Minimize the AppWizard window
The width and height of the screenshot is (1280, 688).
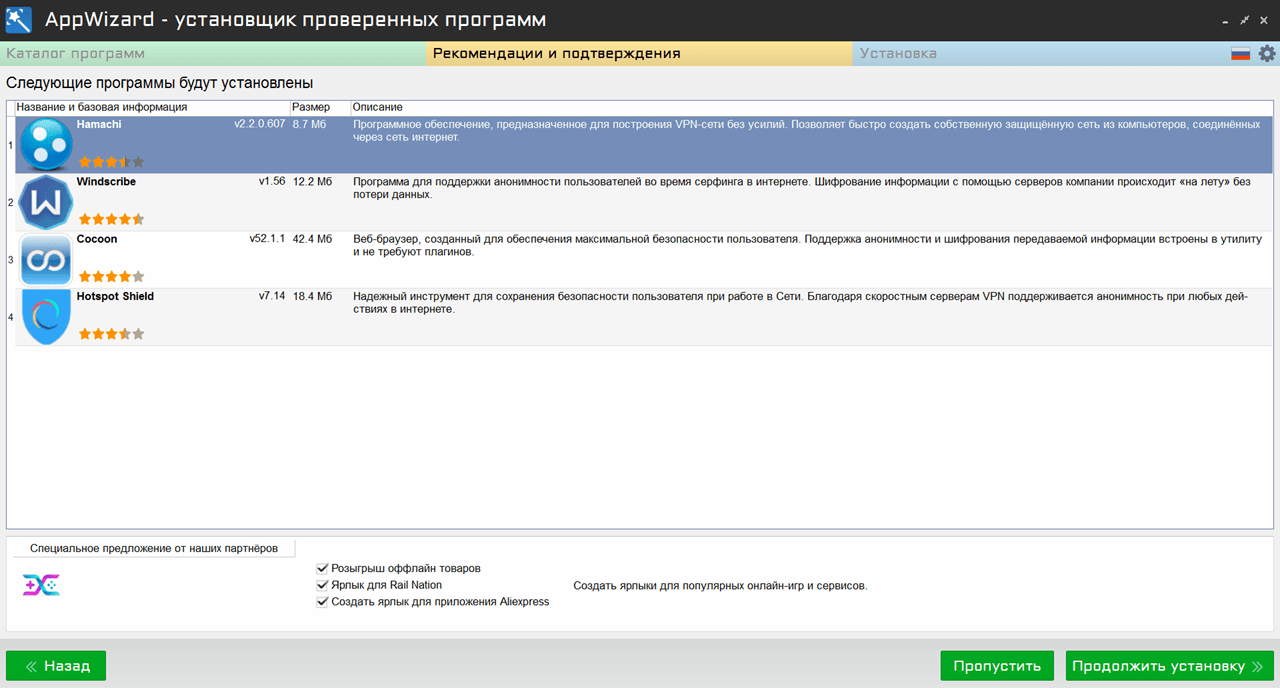(1226, 20)
